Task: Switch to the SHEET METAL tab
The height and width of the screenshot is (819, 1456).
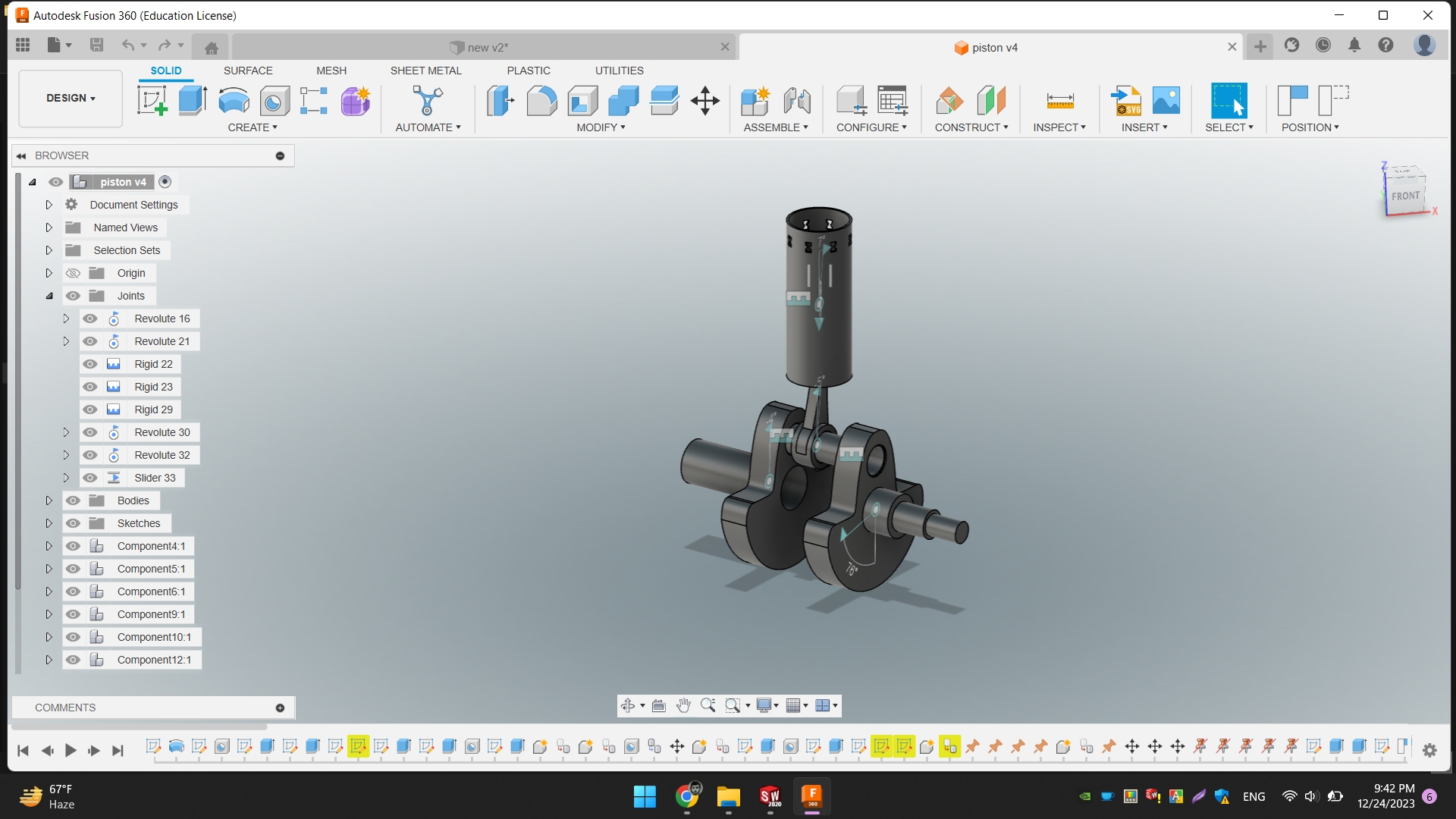Action: coord(425,71)
